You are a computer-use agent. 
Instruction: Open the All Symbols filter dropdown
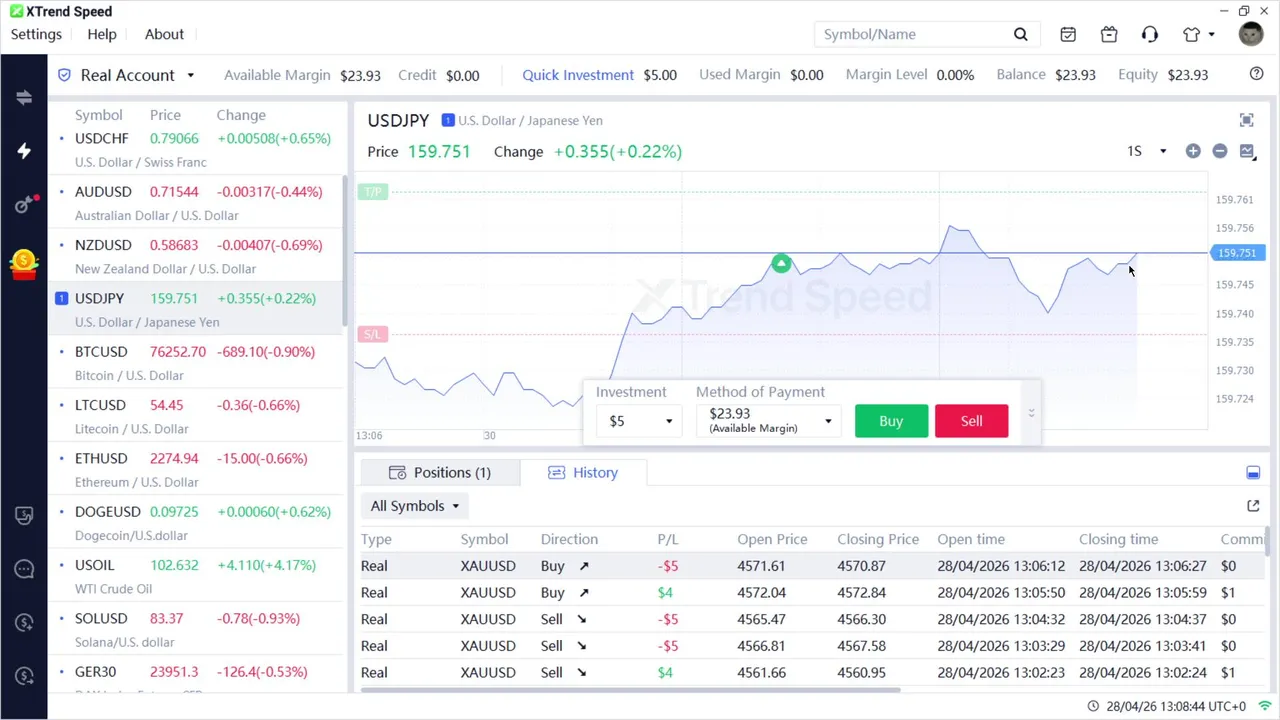pos(415,506)
